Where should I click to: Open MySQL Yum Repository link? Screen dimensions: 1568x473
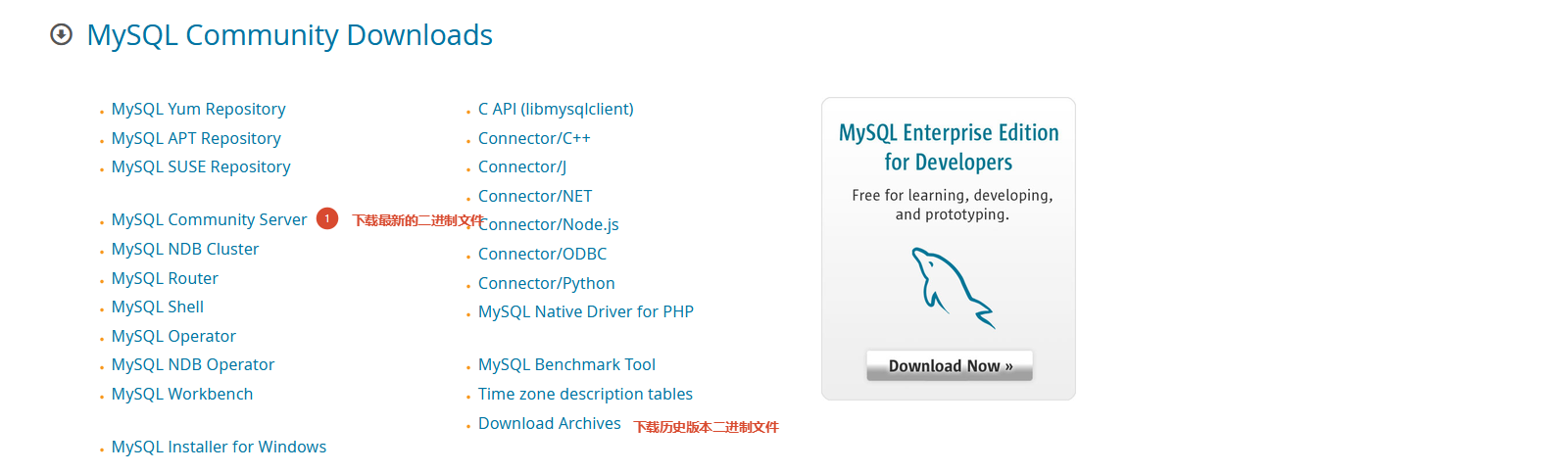198,109
